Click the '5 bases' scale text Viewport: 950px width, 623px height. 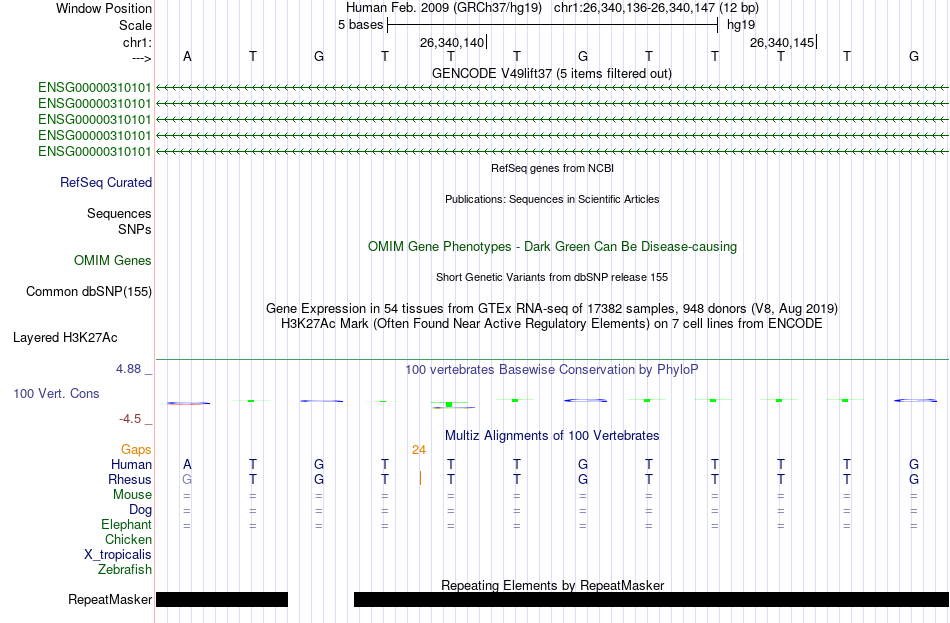point(360,25)
